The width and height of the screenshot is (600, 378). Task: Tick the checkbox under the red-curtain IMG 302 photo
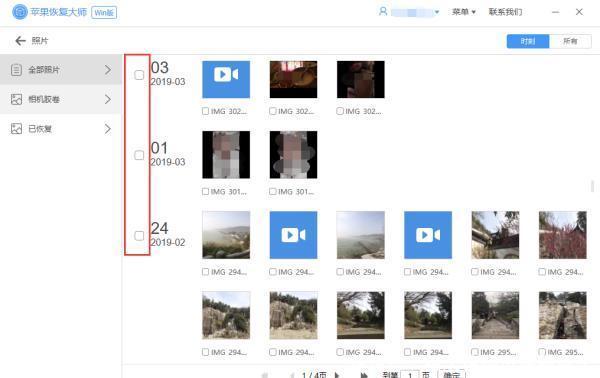pos(273,111)
